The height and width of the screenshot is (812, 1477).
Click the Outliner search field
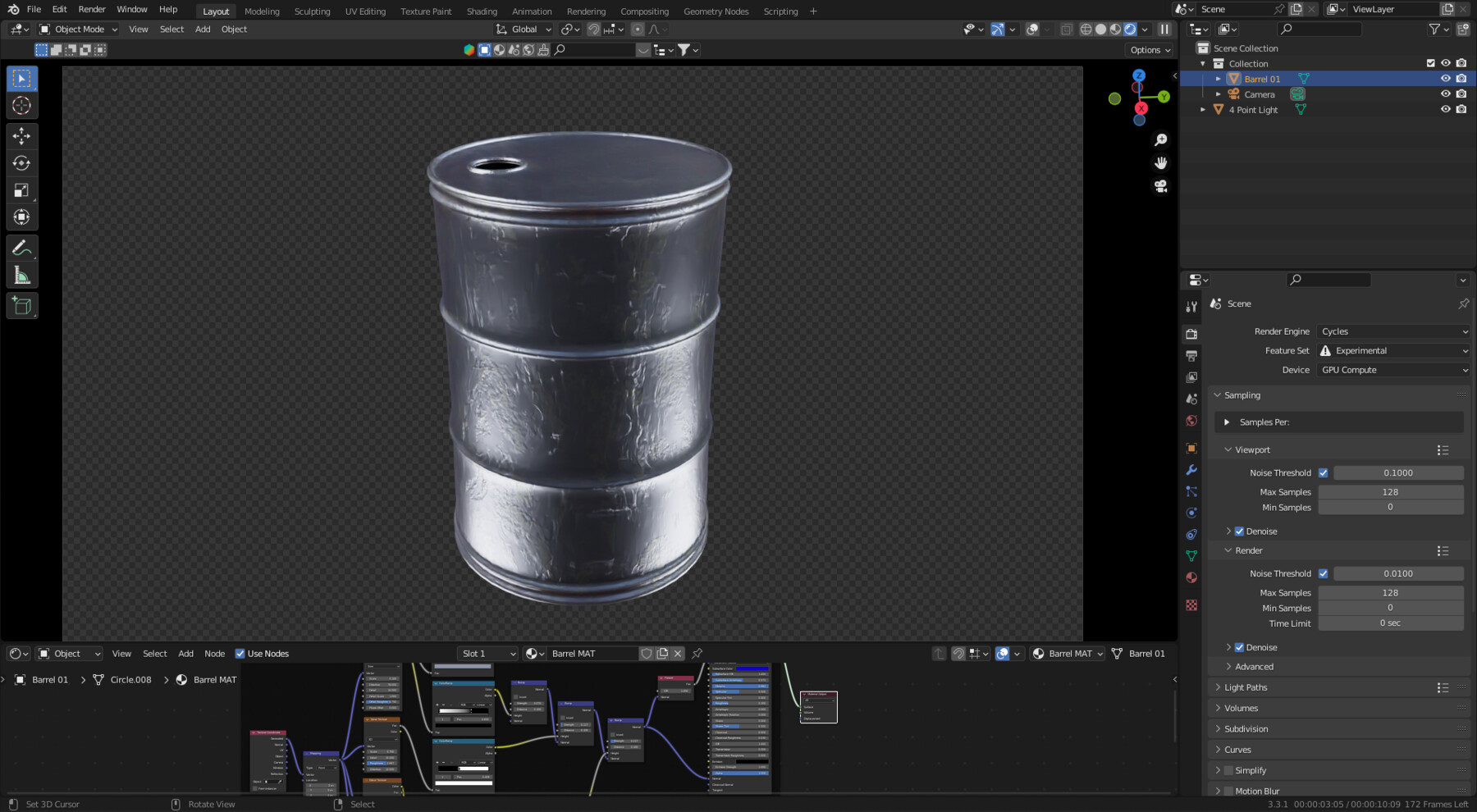pyautogui.click(x=1319, y=29)
